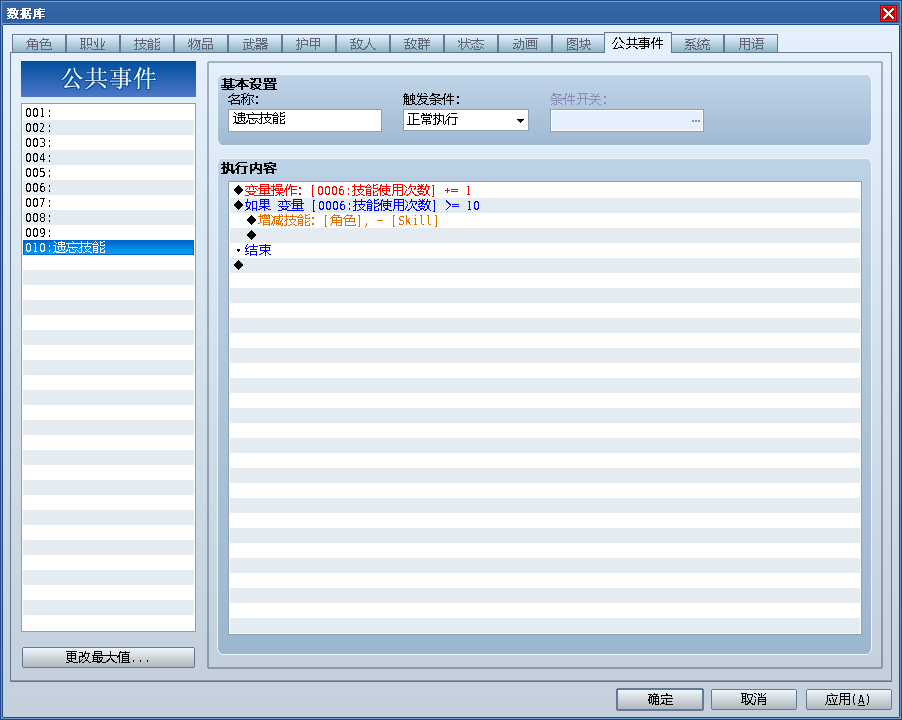Select the 图块 tab
902x720 pixels.
click(579, 44)
